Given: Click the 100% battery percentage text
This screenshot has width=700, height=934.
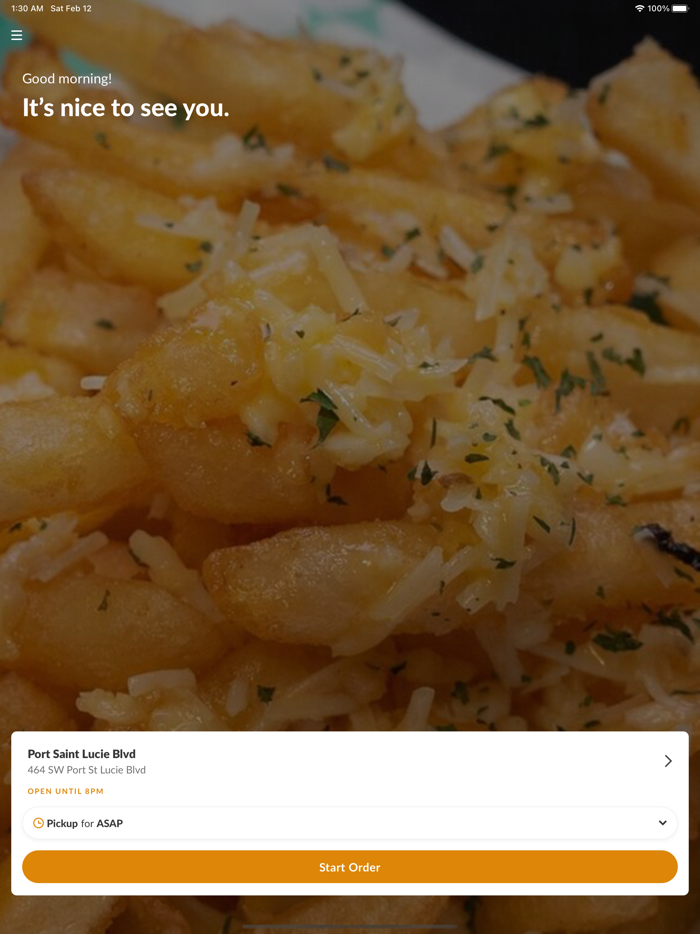Looking at the screenshot, I should tap(658, 8).
